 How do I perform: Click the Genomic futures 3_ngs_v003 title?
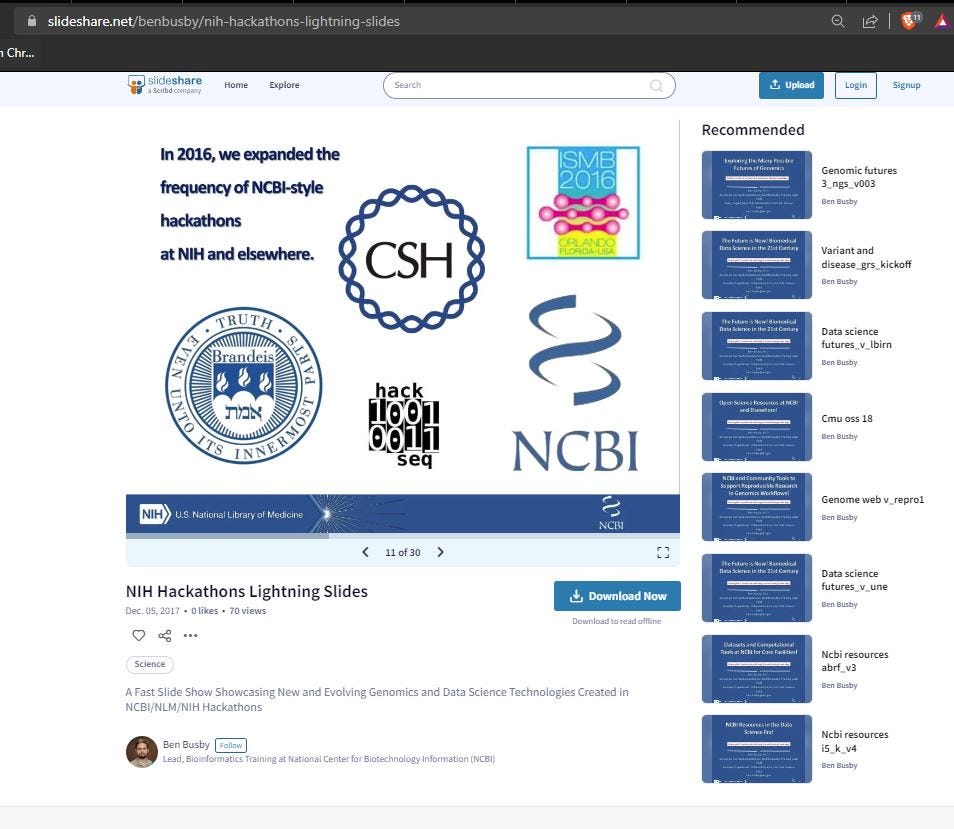859,177
